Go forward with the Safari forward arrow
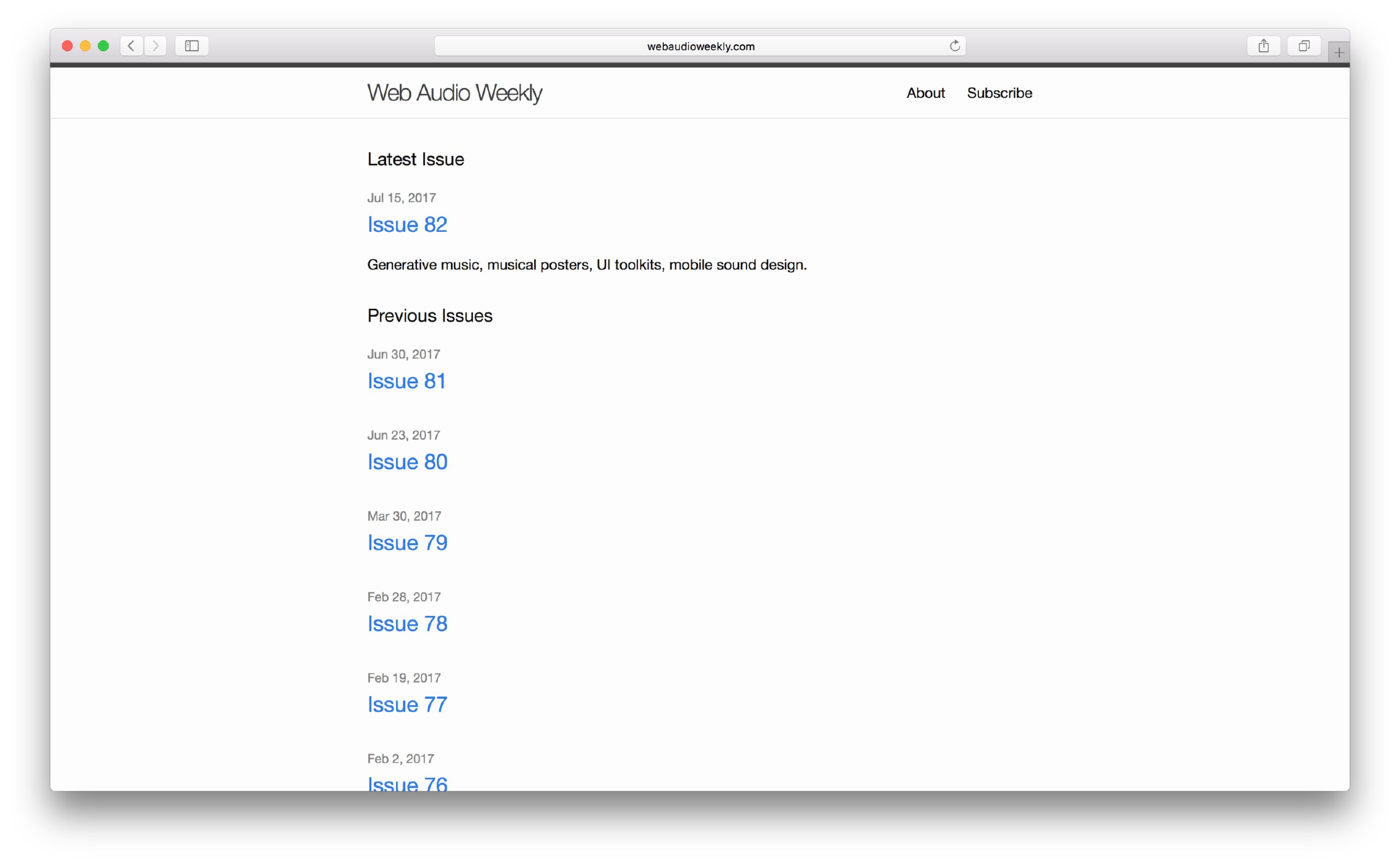Screen dimensions: 1400x863 point(155,45)
